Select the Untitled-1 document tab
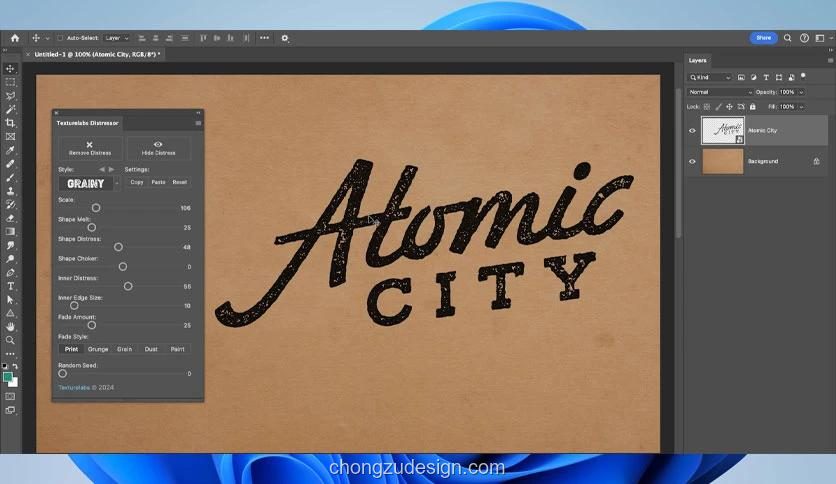The image size is (836, 484). coord(97,54)
